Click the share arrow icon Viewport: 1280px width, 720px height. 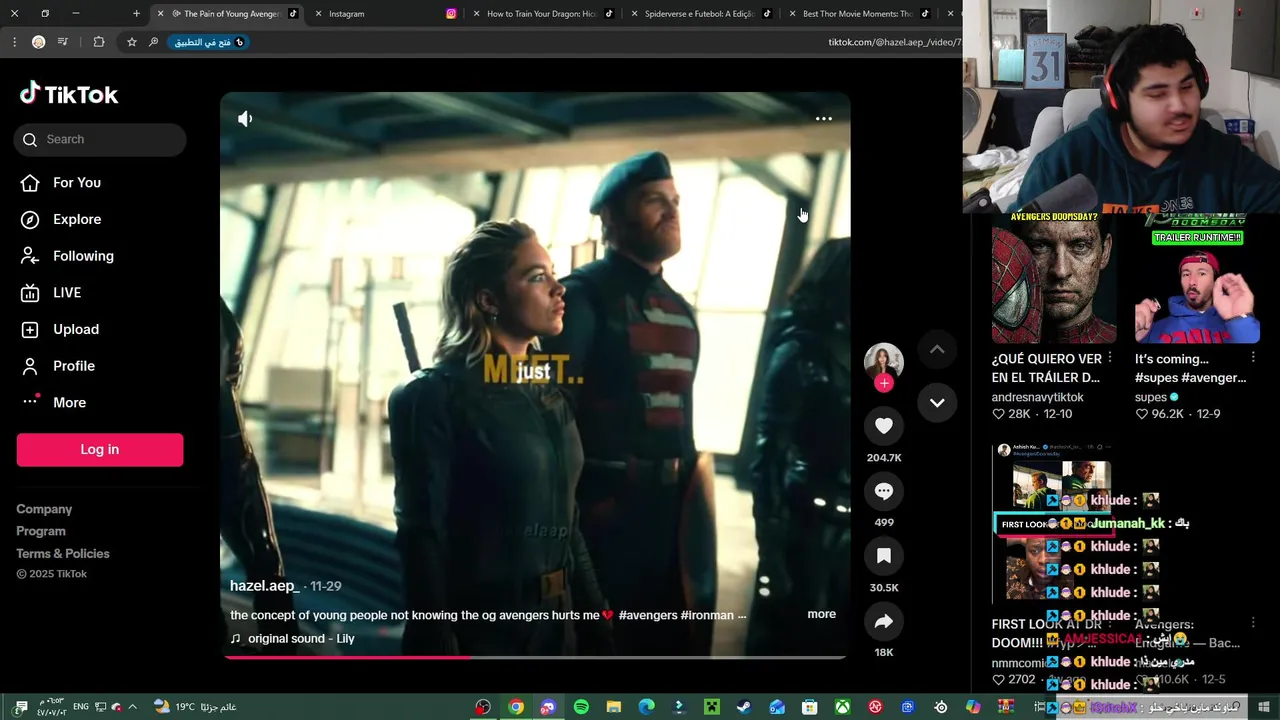pyautogui.click(x=884, y=622)
